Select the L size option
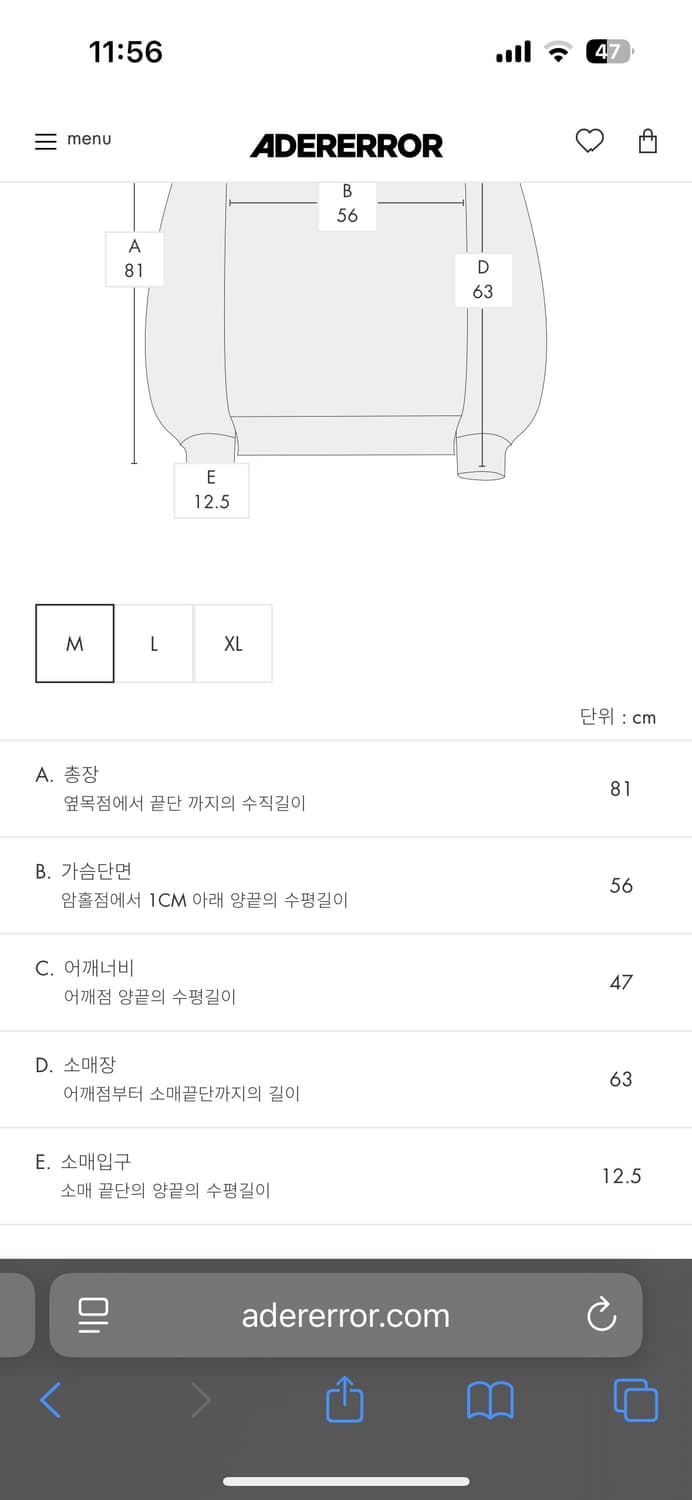Screen dimensions: 692x1500 pos(154,644)
